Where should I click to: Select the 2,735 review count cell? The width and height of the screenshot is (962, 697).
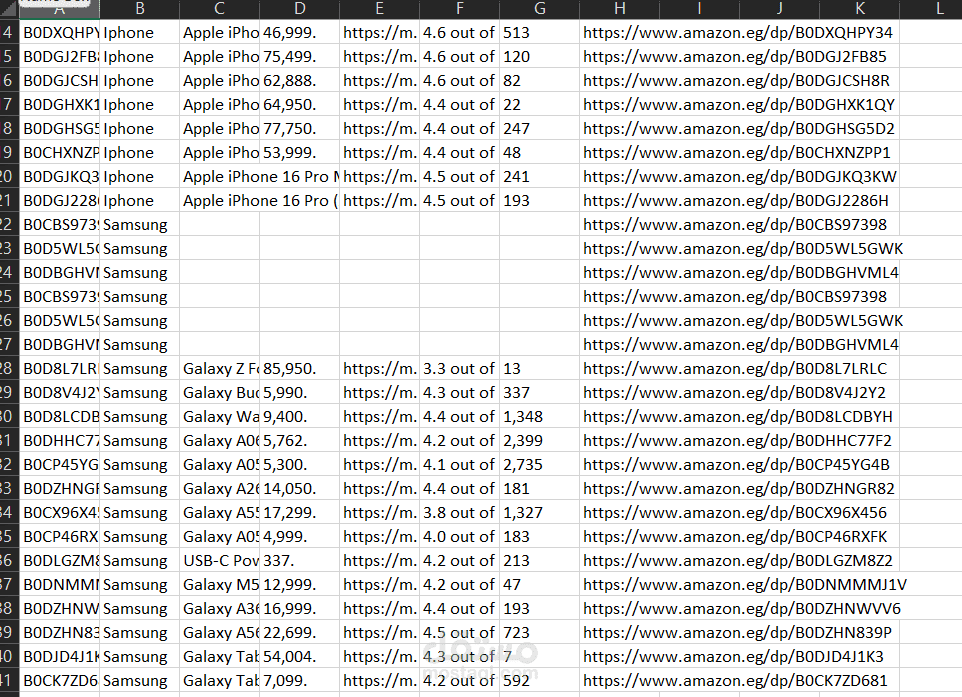coord(539,464)
